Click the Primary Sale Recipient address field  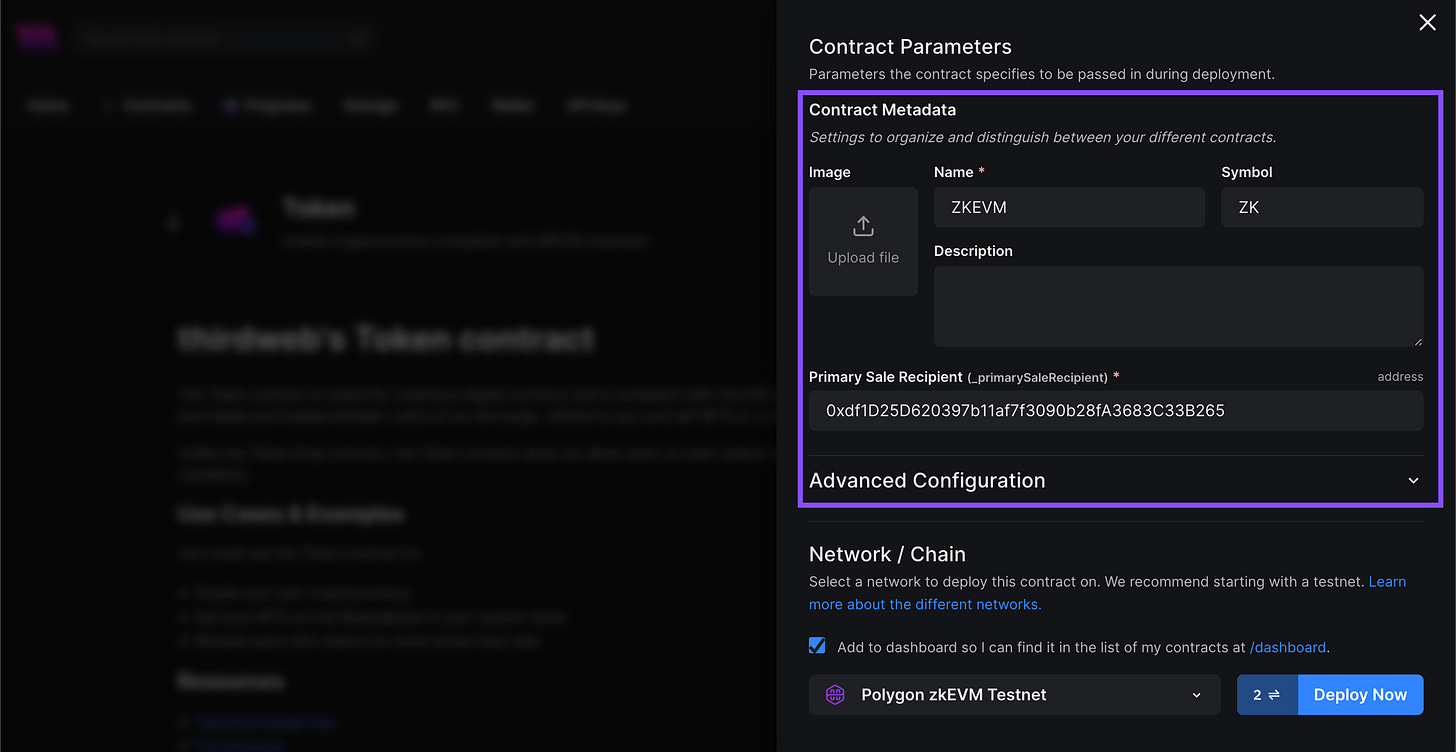[x=1115, y=410]
